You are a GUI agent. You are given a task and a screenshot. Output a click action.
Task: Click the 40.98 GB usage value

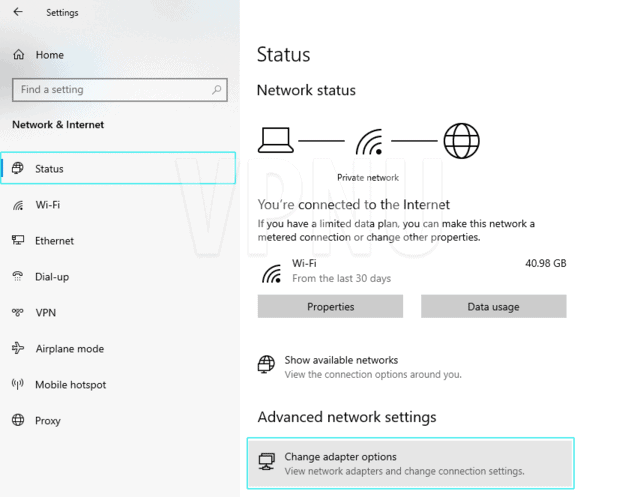(545, 263)
